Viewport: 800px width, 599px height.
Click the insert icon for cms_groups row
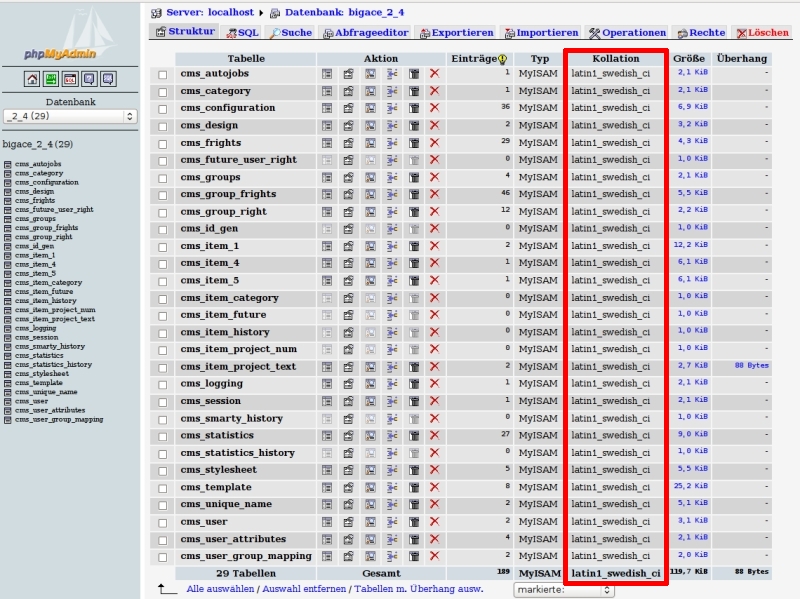click(392, 177)
